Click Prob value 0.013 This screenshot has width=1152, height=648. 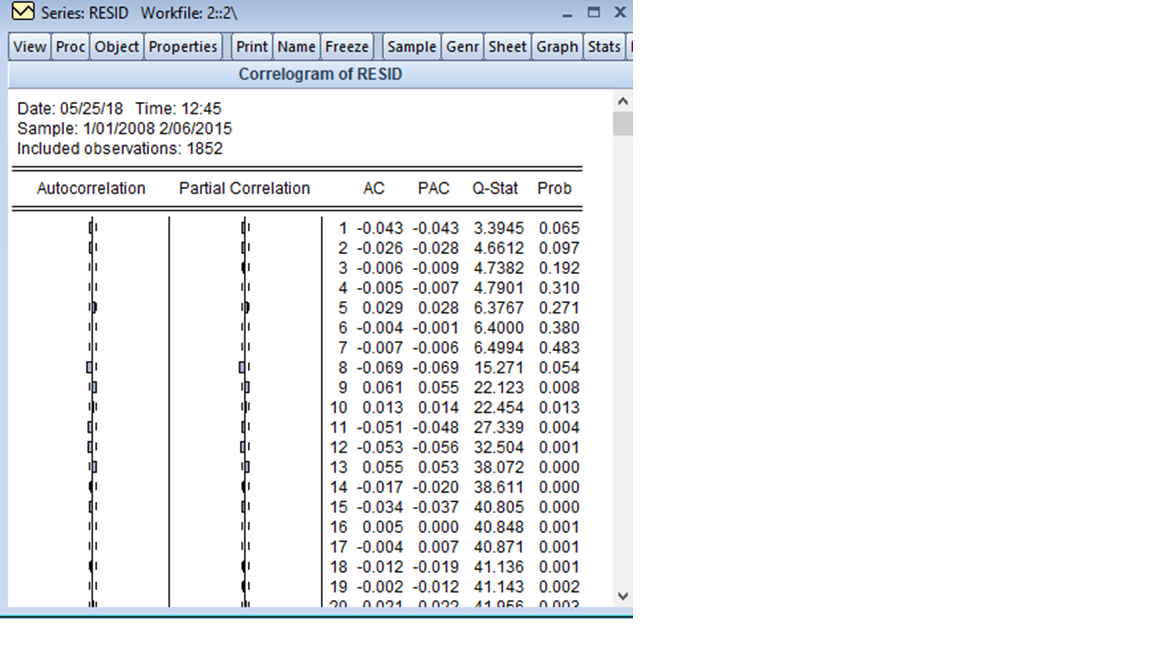pyautogui.click(x=559, y=408)
